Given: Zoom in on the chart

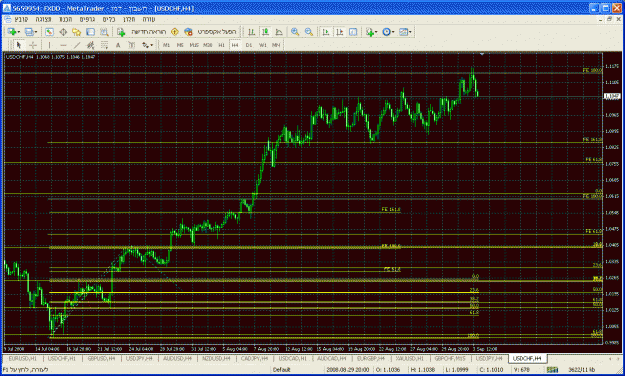Looking at the screenshot, I should 295,32.
